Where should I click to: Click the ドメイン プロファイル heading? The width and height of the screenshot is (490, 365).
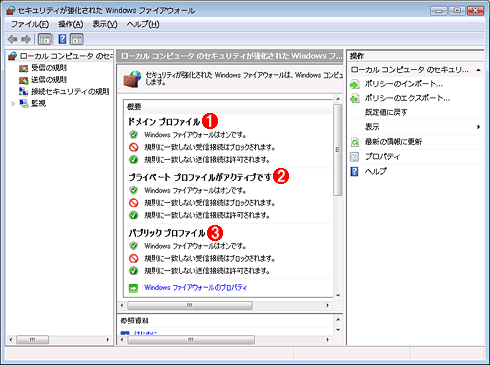[164, 122]
